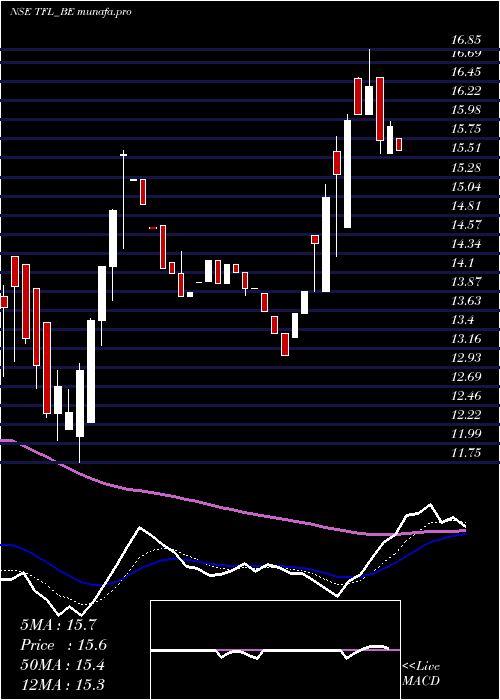Viewport: 500px width, 700px height.
Task: Select the 14.81 price axis label
Action: (x=466, y=206)
